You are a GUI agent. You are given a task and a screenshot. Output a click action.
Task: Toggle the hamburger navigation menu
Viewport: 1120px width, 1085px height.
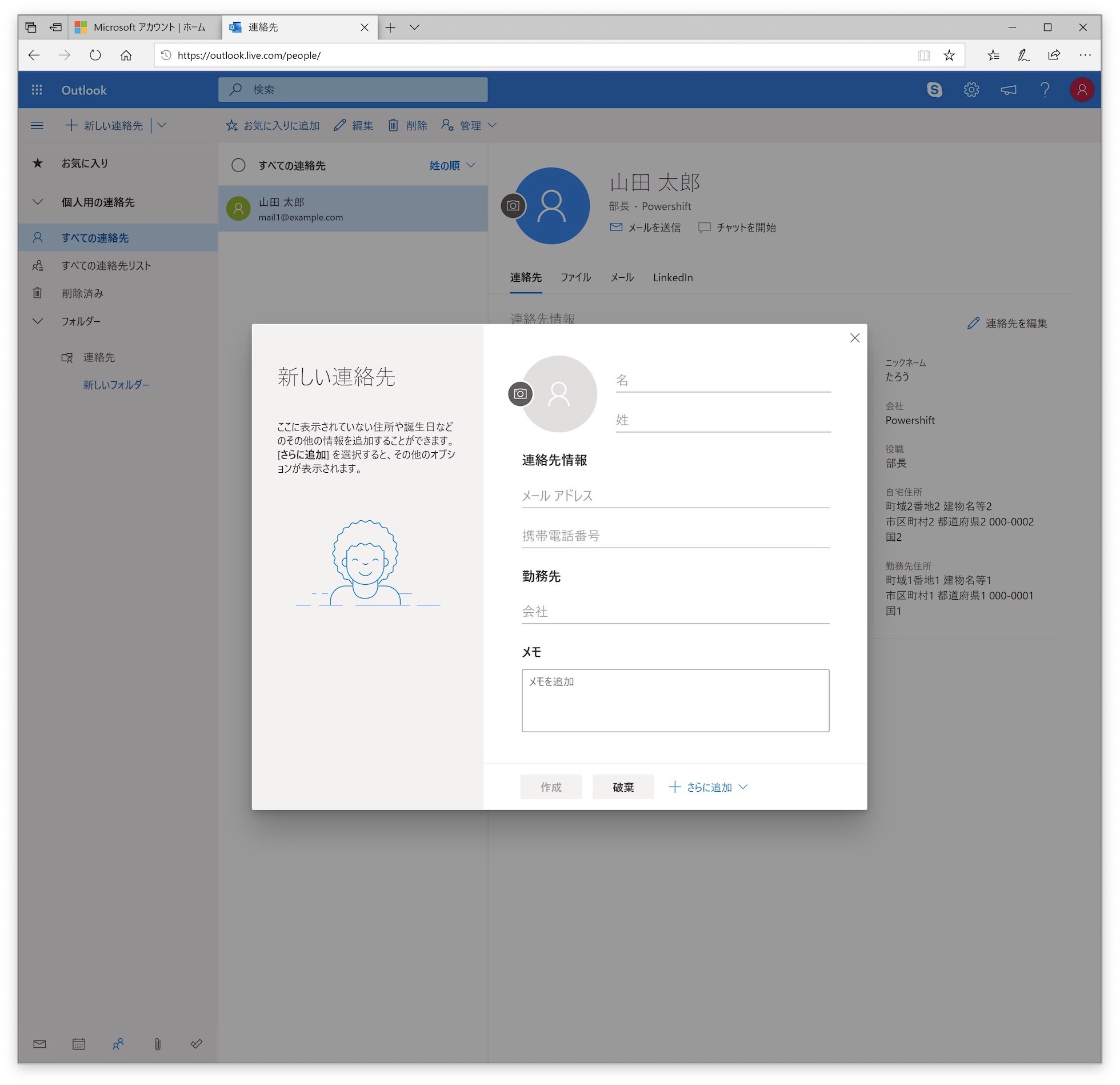[x=37, y=125]
